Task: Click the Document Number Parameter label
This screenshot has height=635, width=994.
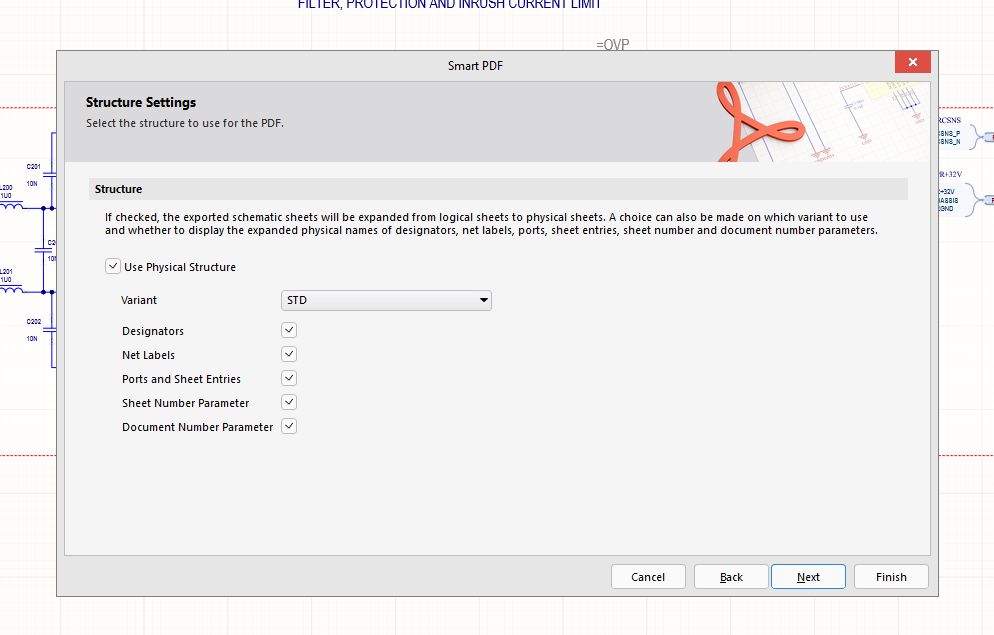Action: point(197,427)
